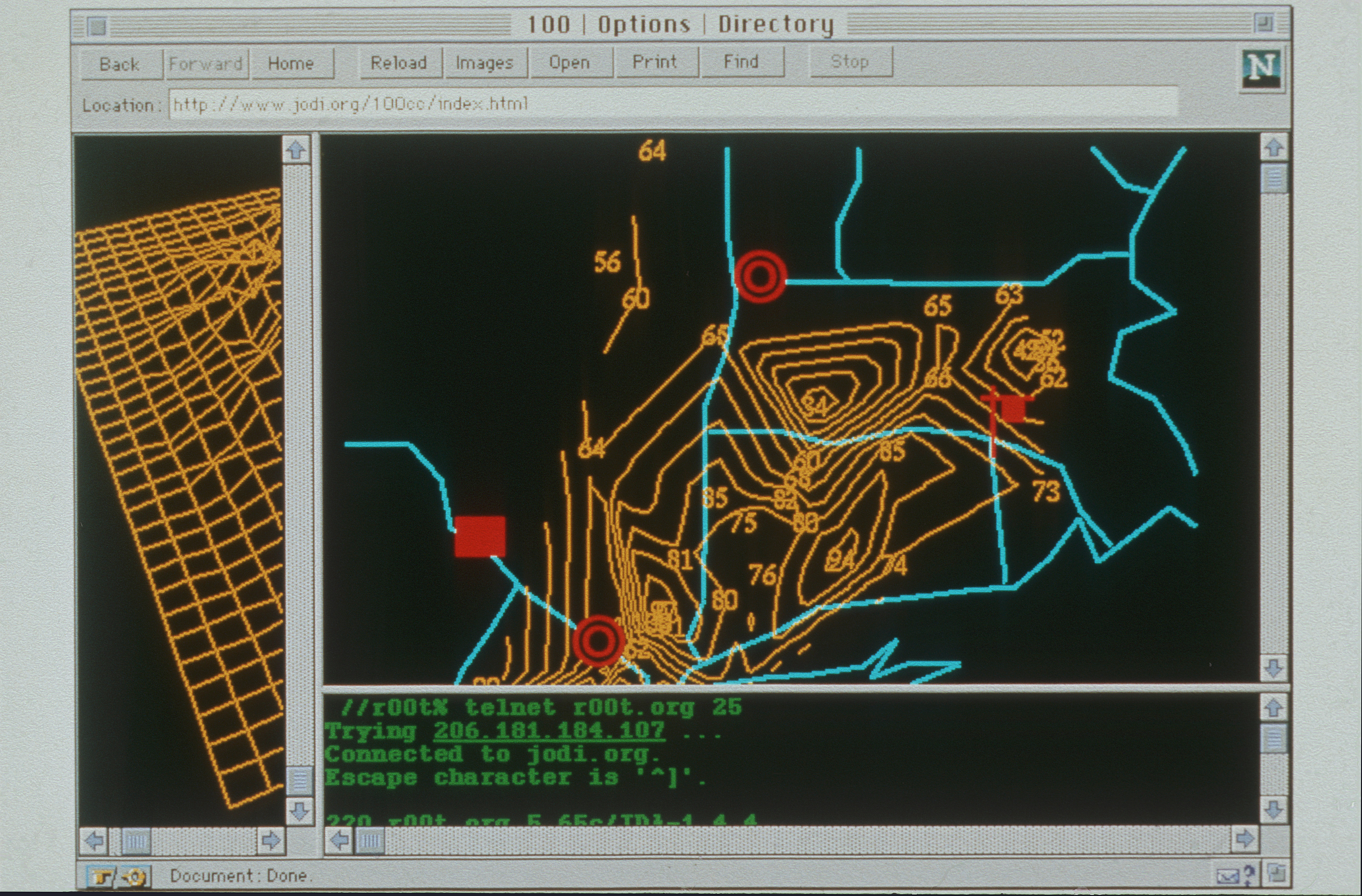Image resolution: width=1362 pixels, height=896 pixels.
Task: Click the telnet frame horizontal scroll thumb
Action: click(x=371, y=840)
